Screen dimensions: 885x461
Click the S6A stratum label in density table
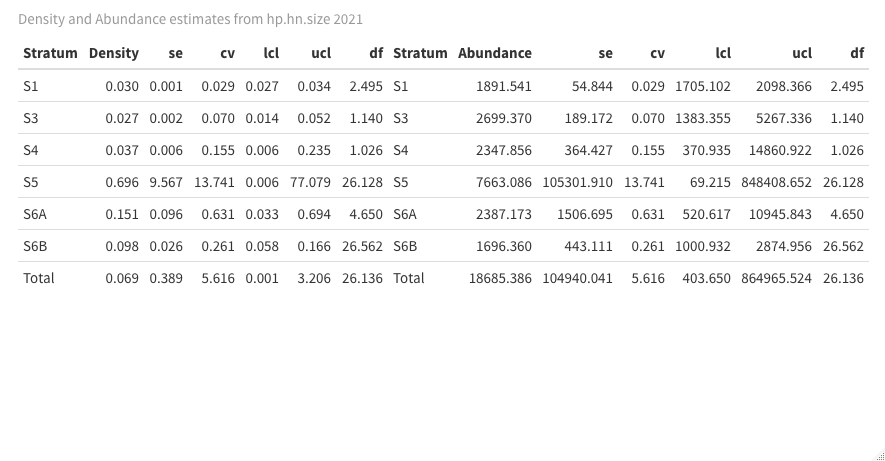click(x=35, y=214)
